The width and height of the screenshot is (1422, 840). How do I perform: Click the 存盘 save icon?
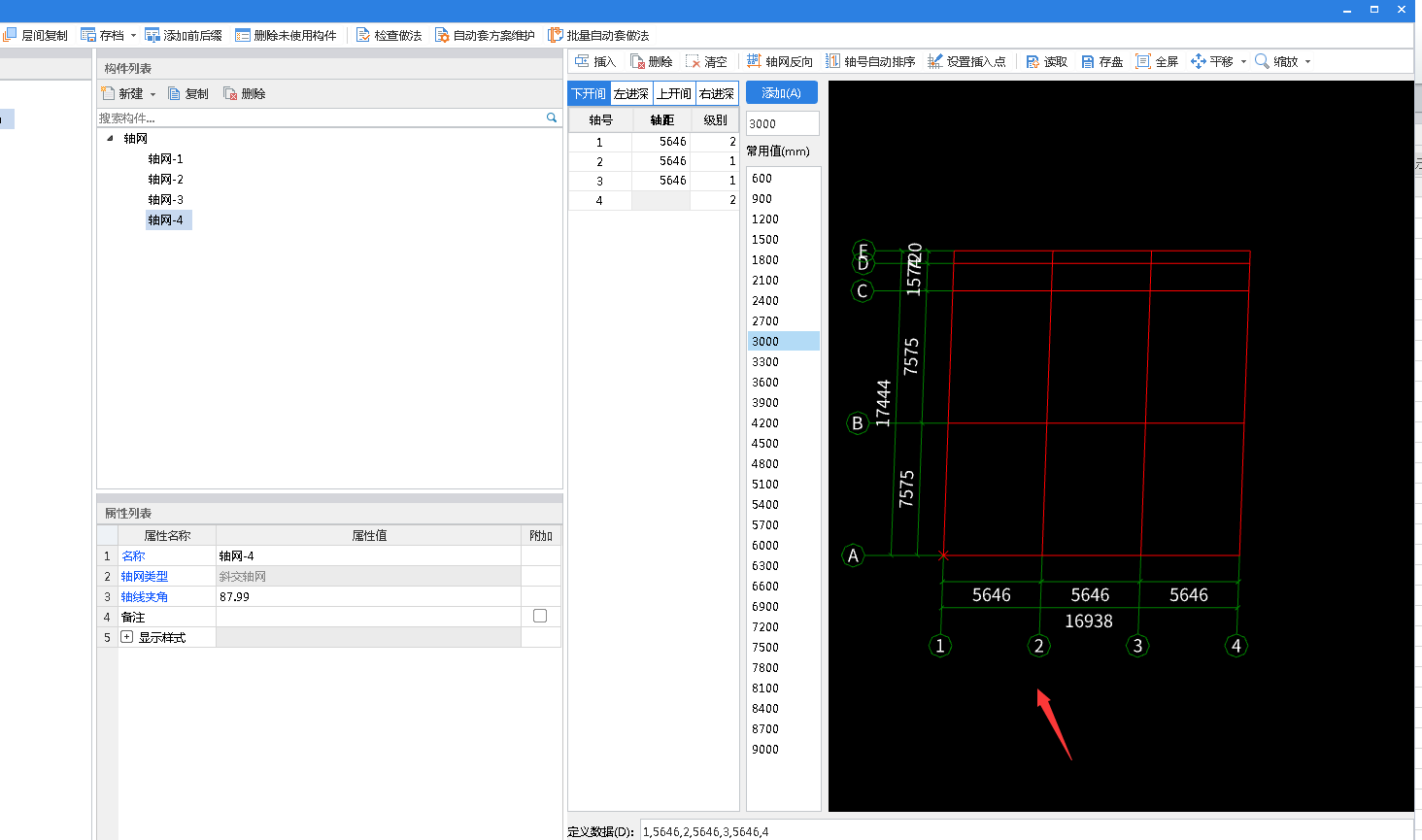1088,61
